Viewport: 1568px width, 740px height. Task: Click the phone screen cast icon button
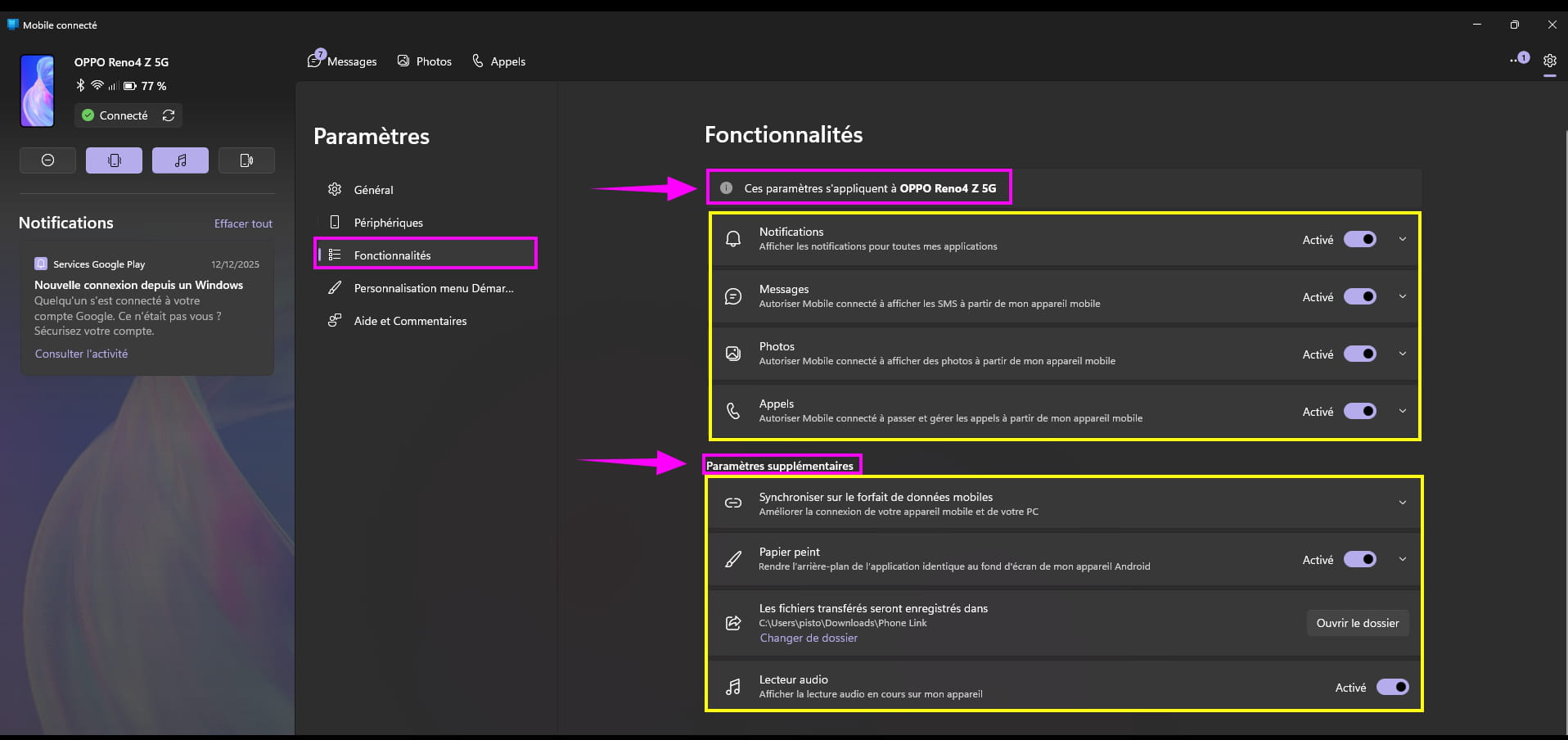tap(246, 160)
